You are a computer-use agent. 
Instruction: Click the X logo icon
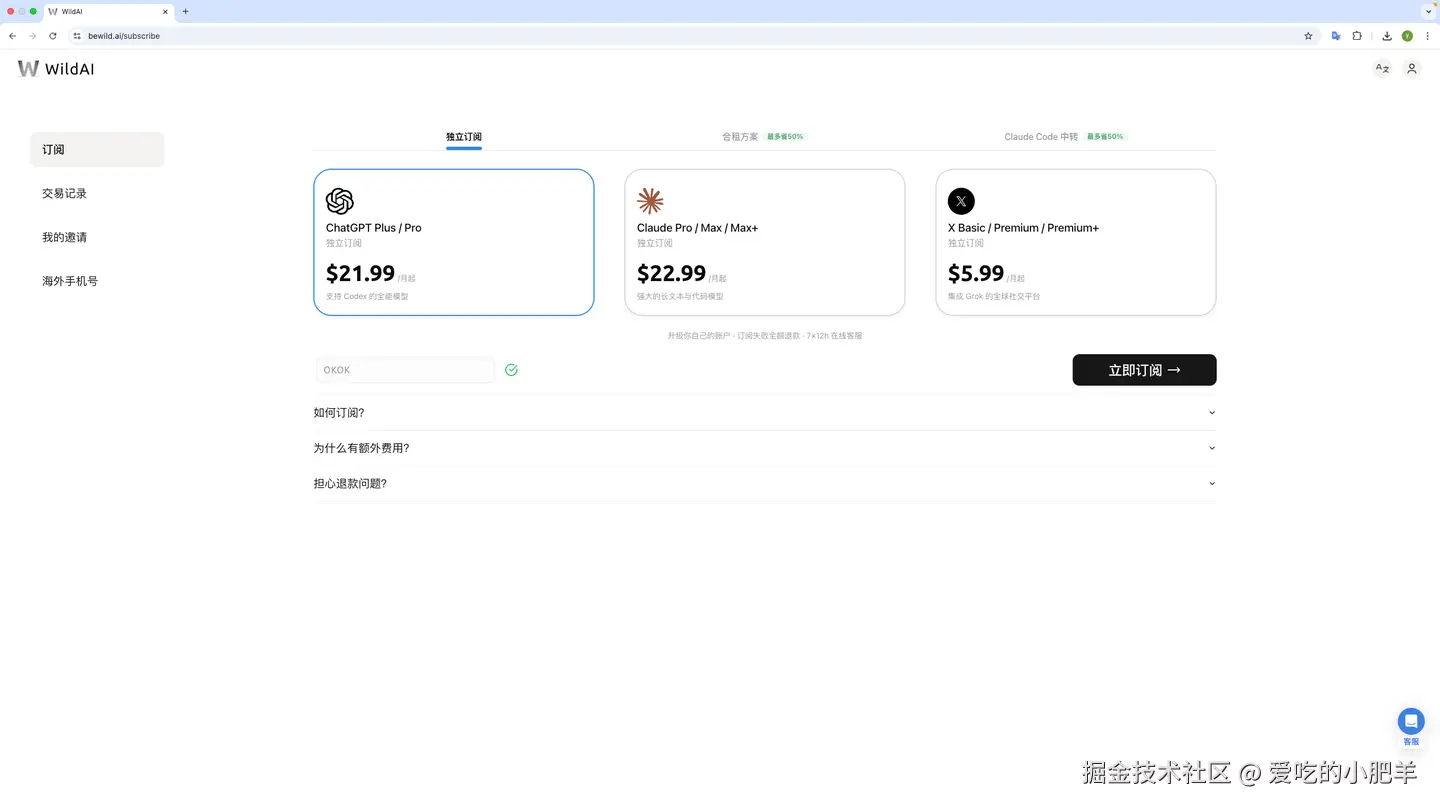[x=961, y=201]
